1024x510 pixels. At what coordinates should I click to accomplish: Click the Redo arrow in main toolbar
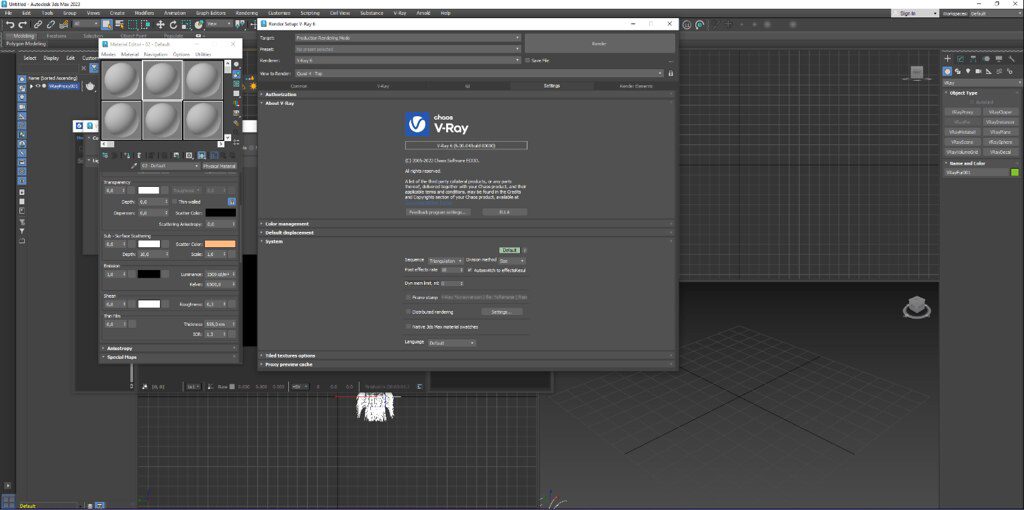pyautogui.click(x=23, y=24)
